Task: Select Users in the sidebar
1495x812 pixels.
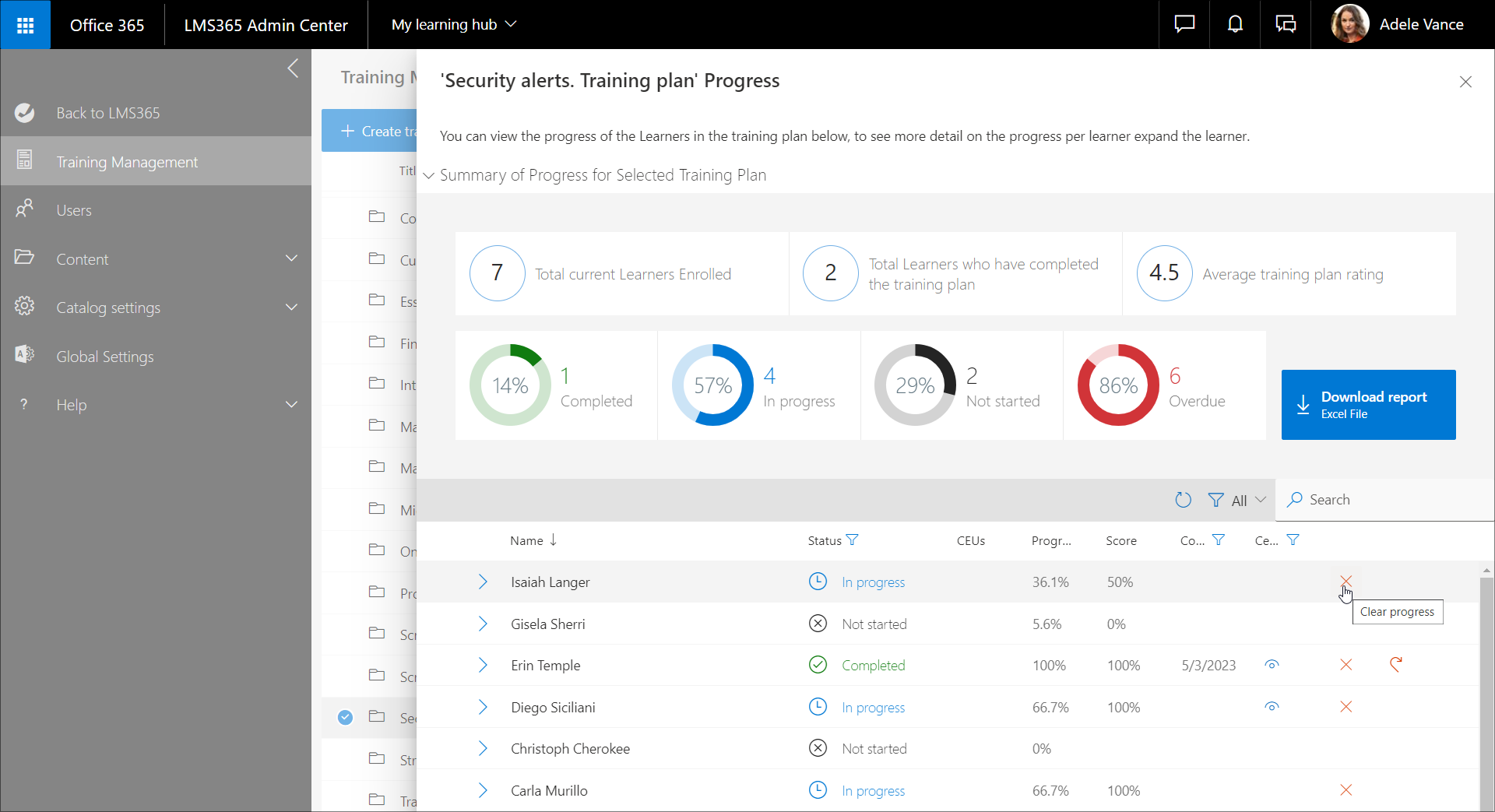Action: [x=74, y=209]
